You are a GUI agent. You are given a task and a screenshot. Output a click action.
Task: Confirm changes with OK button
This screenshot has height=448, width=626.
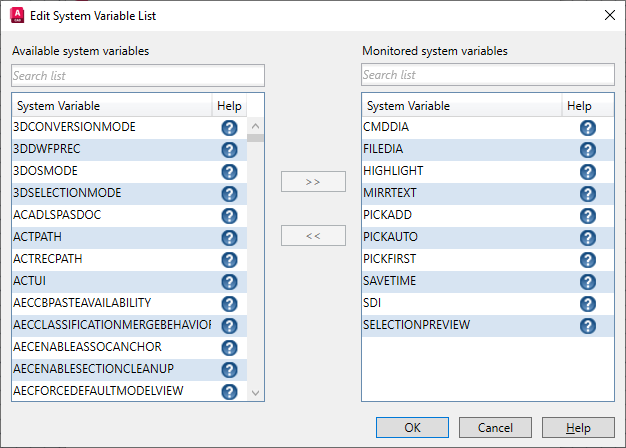(413, 428)
